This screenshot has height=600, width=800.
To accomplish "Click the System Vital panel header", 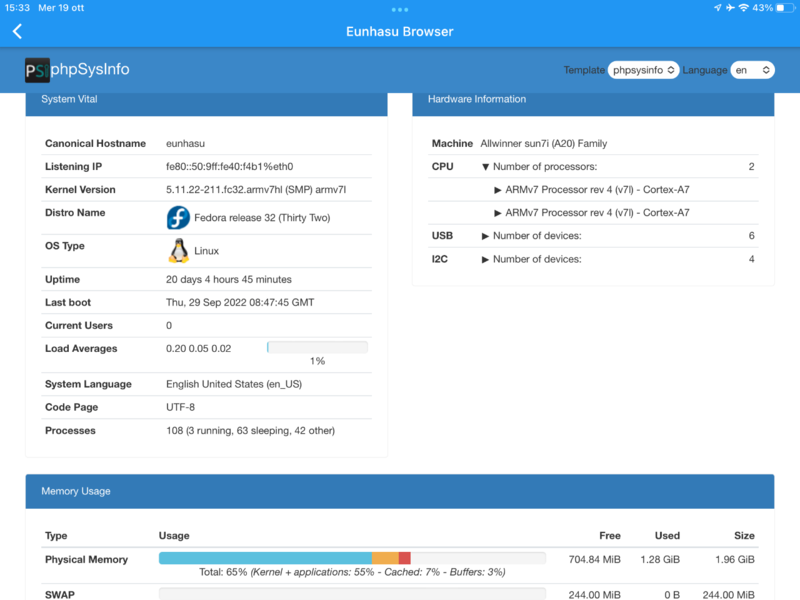I will (206, 100).
